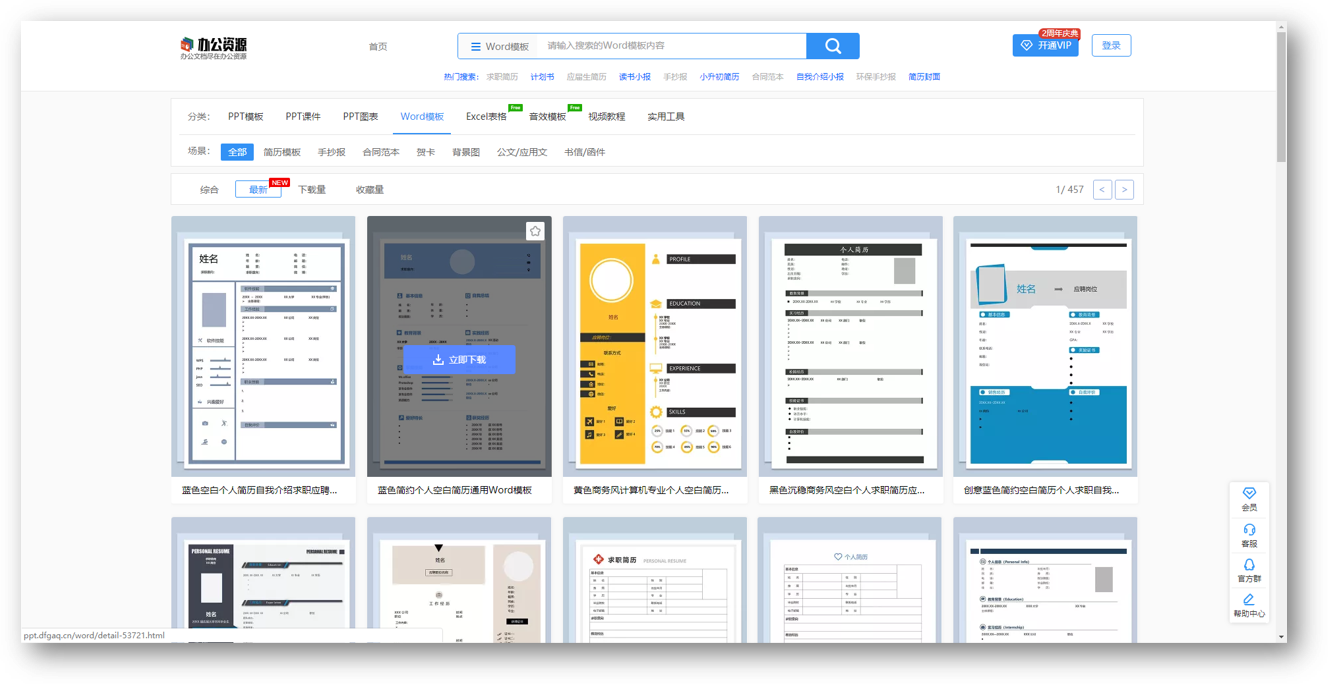Click hot search 合同范本
The height and width of the screenshot is (684, 1328).
[x=767, y=77]
